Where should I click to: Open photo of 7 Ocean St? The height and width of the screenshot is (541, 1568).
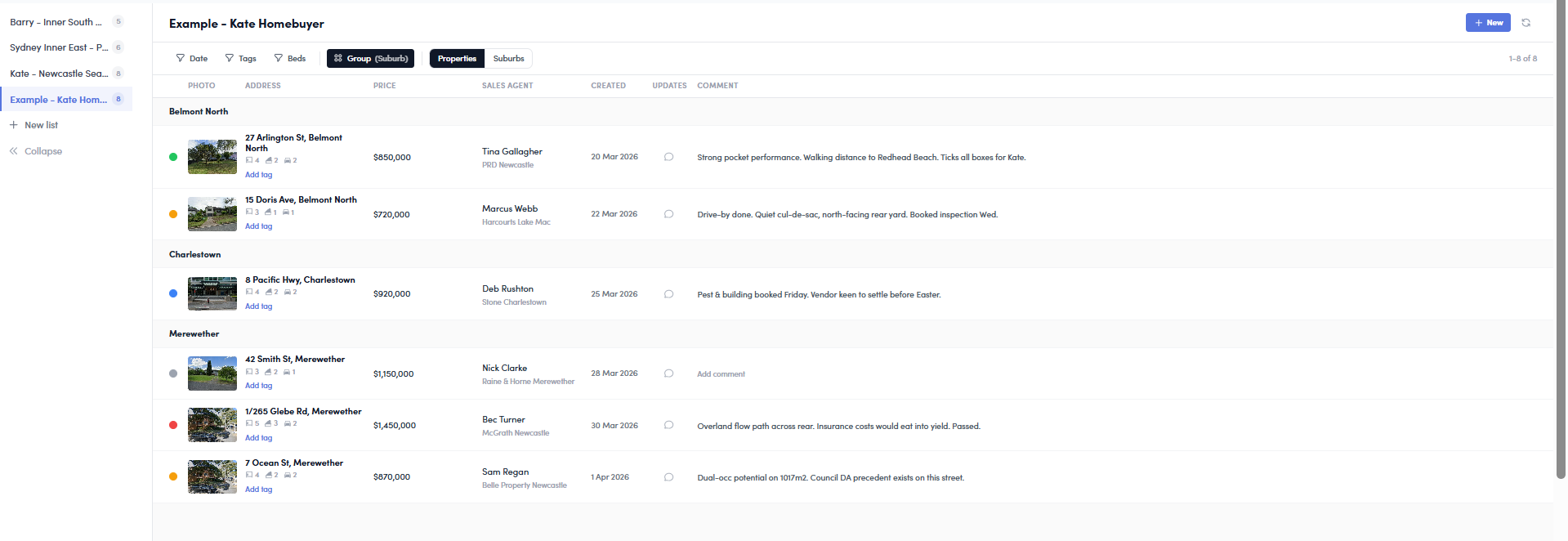coord(212,476)
